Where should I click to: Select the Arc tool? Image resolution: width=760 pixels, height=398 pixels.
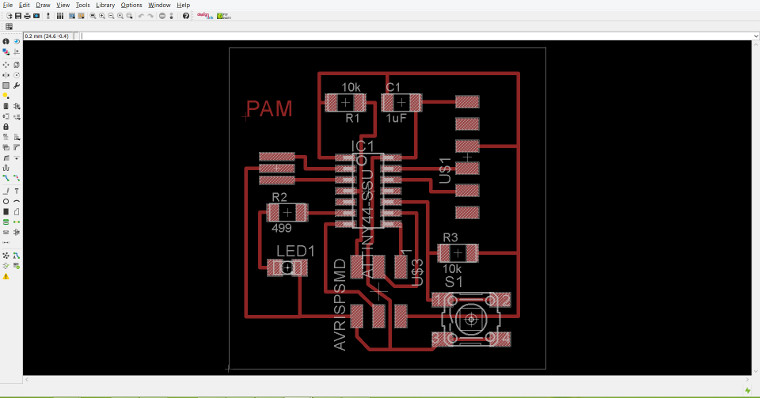point(16,201)
